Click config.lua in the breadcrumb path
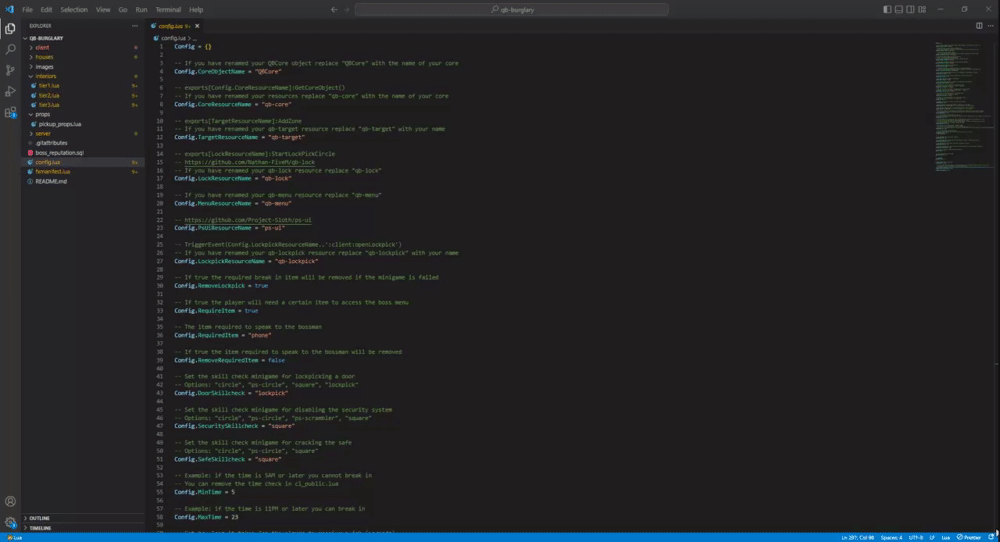Image resolution: width=1000 pixels, height=542 pixels. 172,38
